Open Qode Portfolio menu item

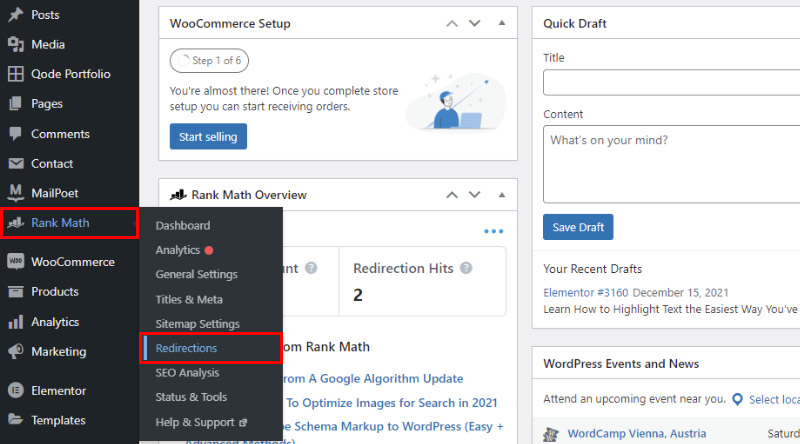pos(69,74)
